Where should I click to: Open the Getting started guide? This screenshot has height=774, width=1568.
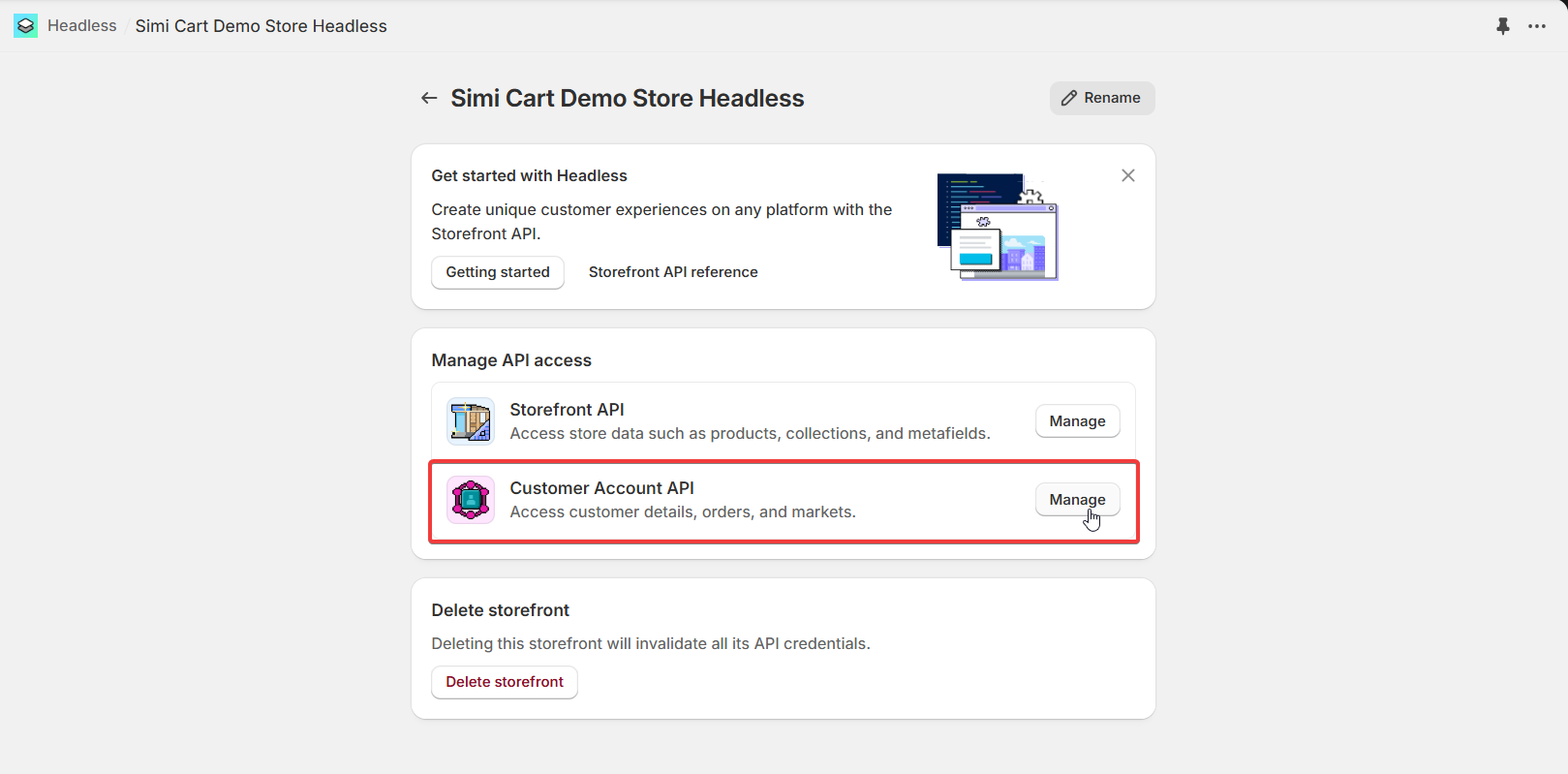[x=497, y=272]
